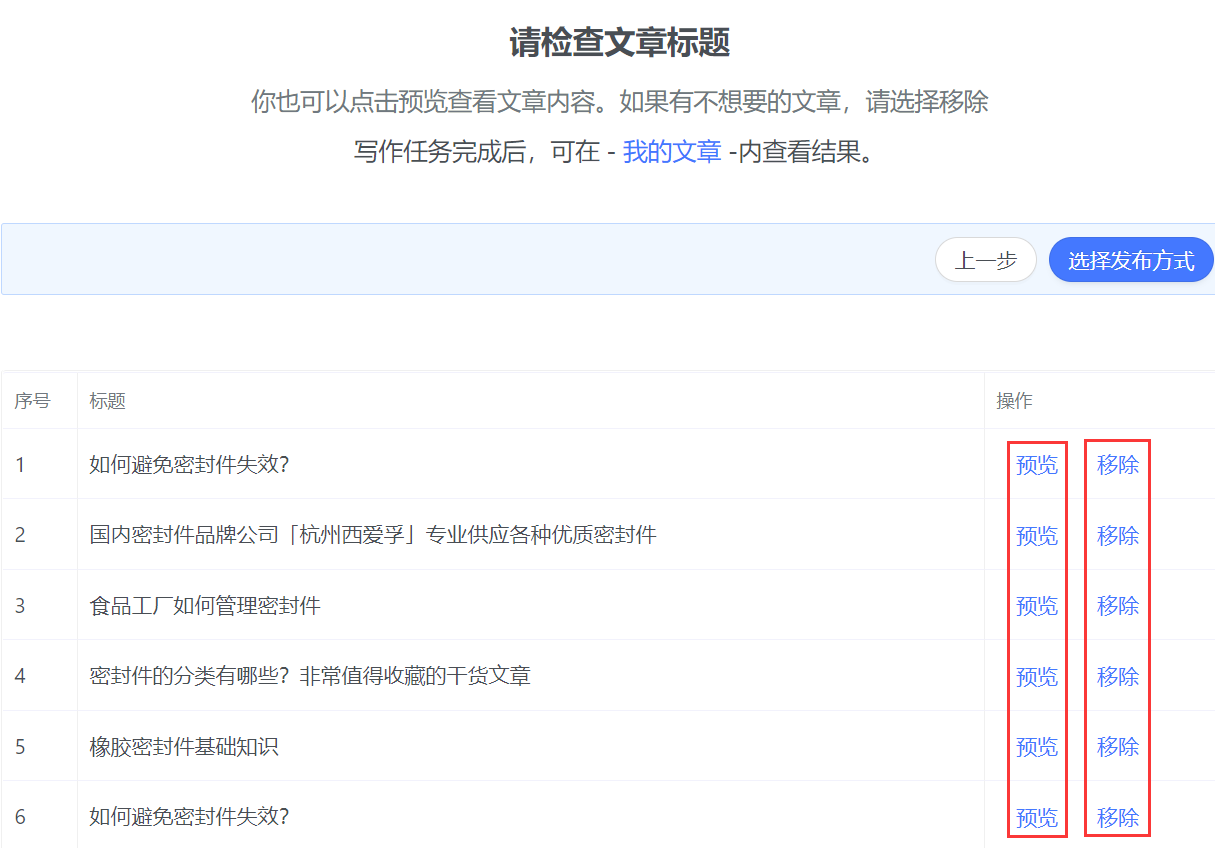Remove 橡胶密封件基础知识 article
Screen dimensions: 1215x848
coord(1117,747)
